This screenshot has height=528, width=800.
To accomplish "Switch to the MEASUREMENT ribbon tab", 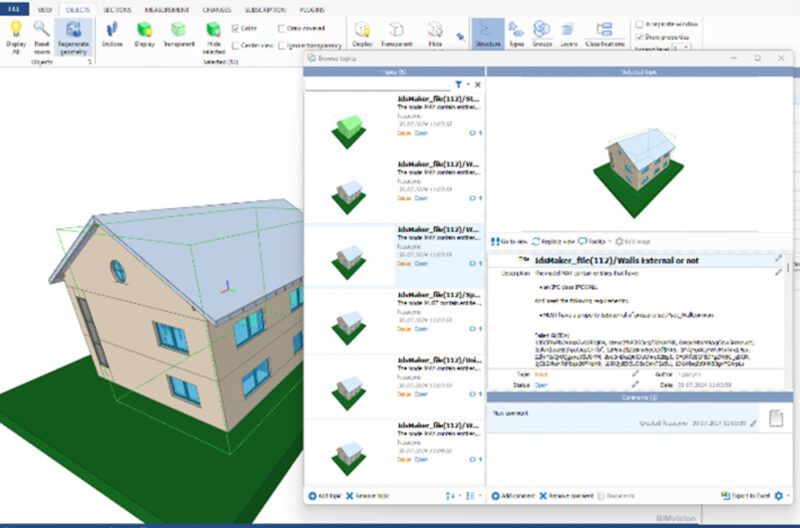I will pyautogui.click(x=167, y=10).
